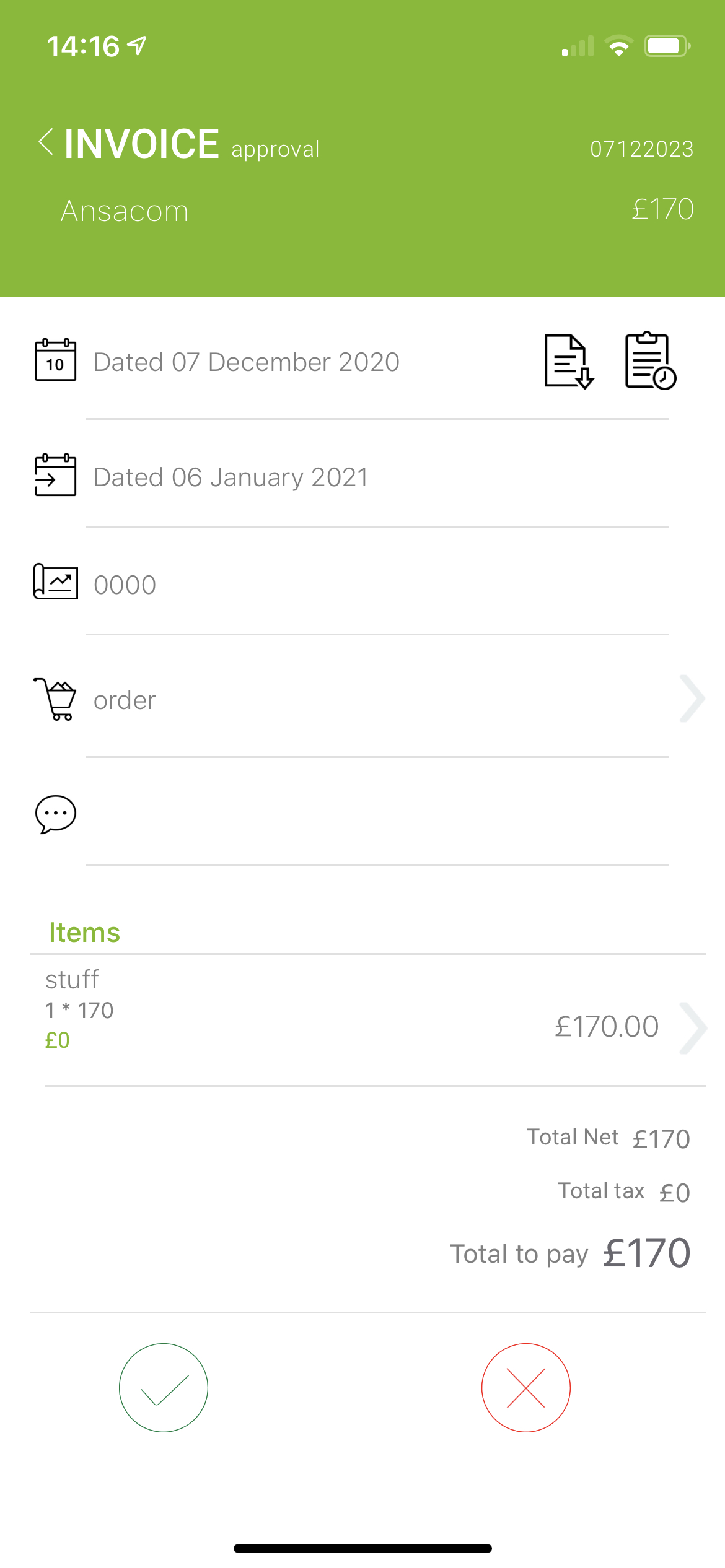Viewport: 725px width, 1568px height.
Task: Reject invoice with red X button
Action: coord(526,1388)
